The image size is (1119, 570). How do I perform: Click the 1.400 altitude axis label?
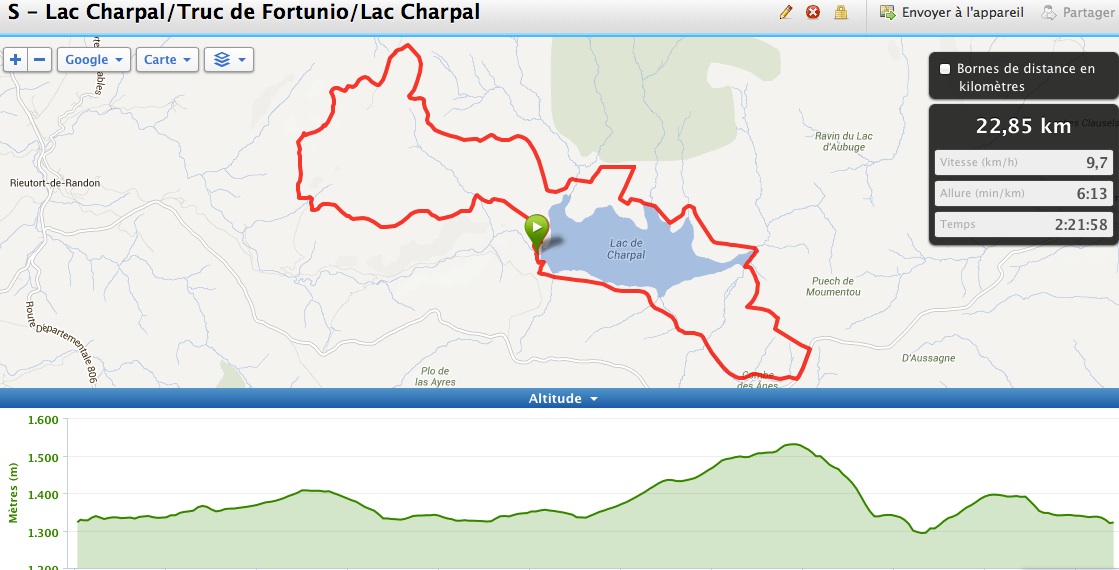pos(43,494)
